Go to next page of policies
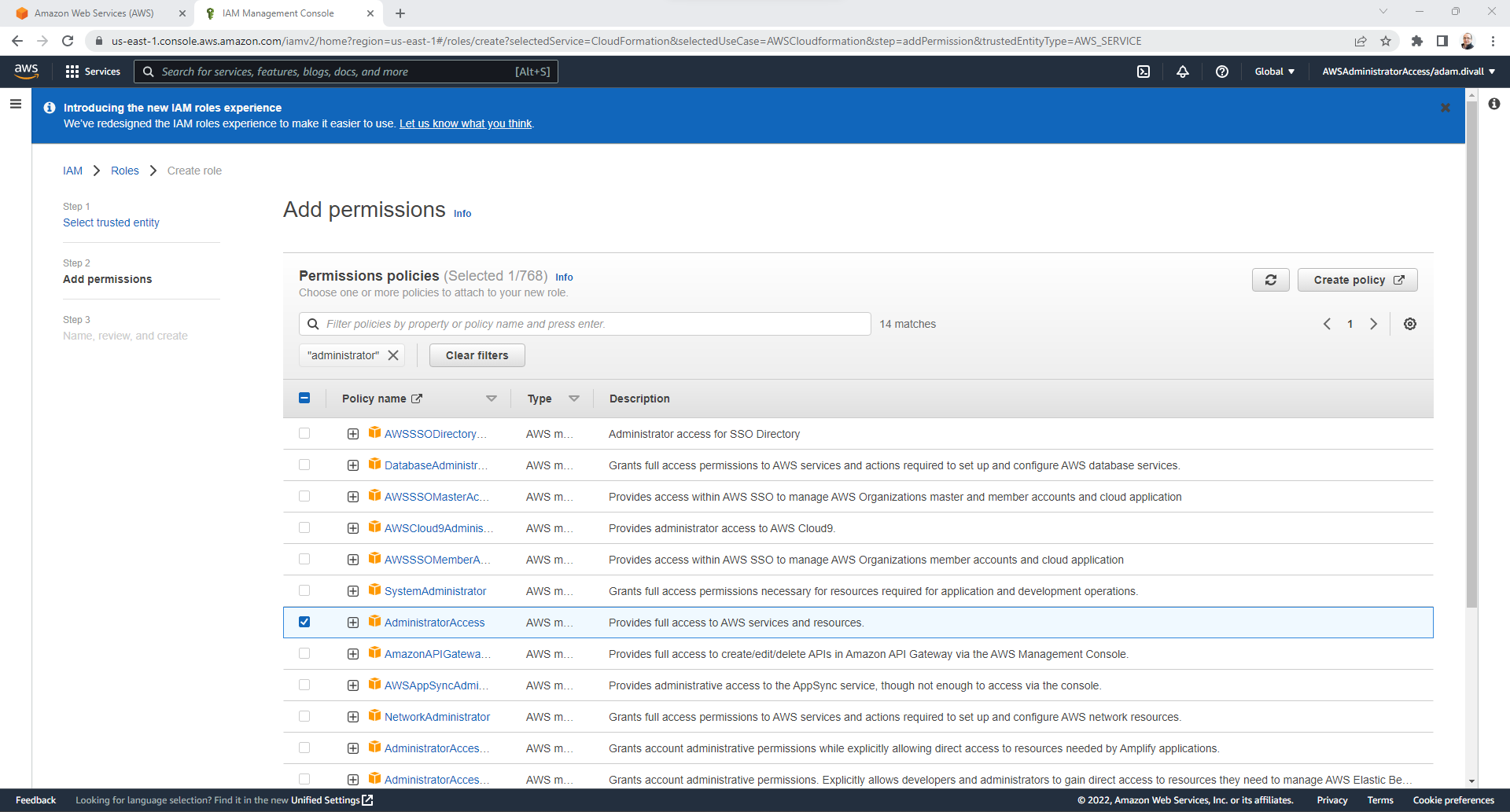This screenshot has height=812, width=1510. point(1374,324)
